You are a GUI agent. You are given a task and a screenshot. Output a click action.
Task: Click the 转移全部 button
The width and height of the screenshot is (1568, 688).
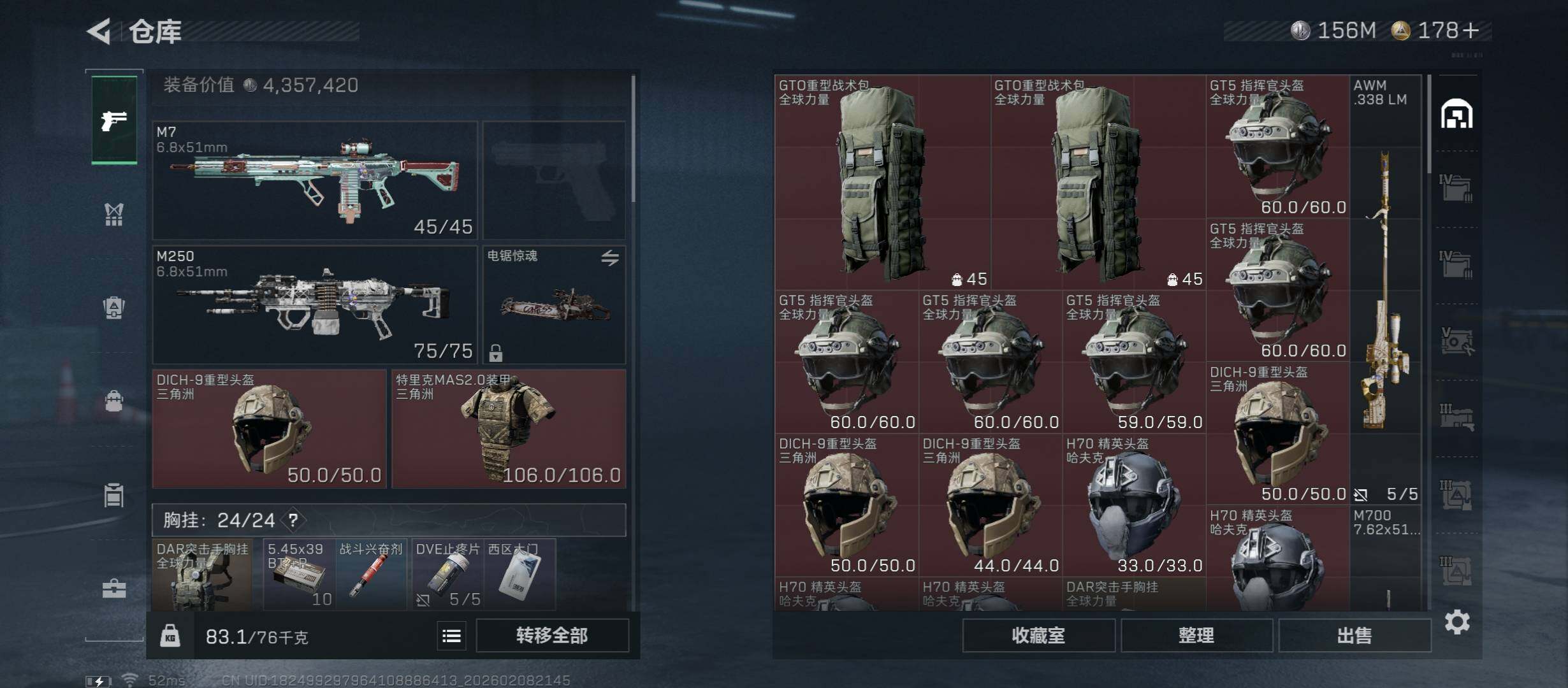click(552, 636)
